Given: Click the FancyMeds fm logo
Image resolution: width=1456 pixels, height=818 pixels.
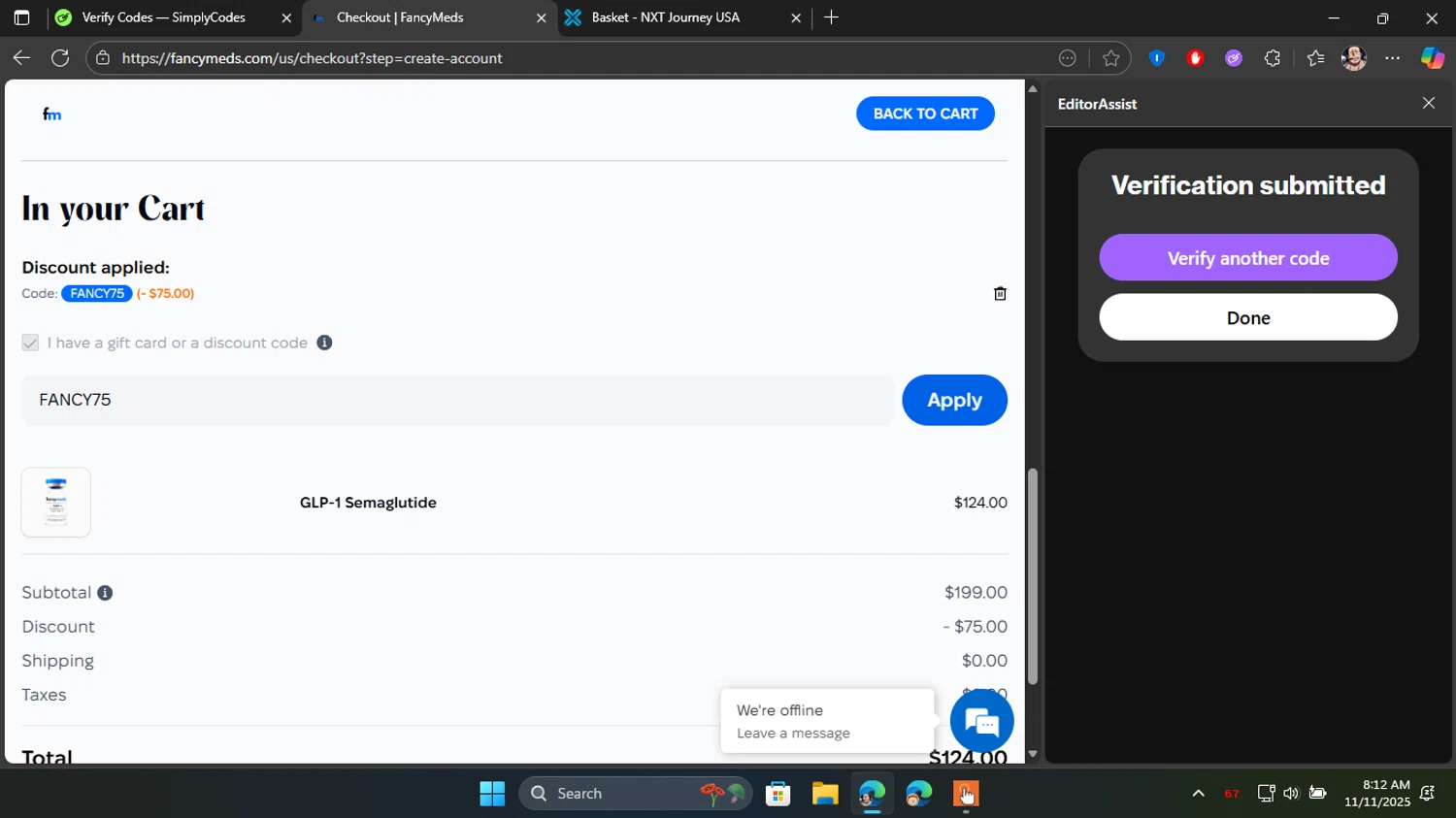Looking at the screenshot, I should (x=52, y=115).
